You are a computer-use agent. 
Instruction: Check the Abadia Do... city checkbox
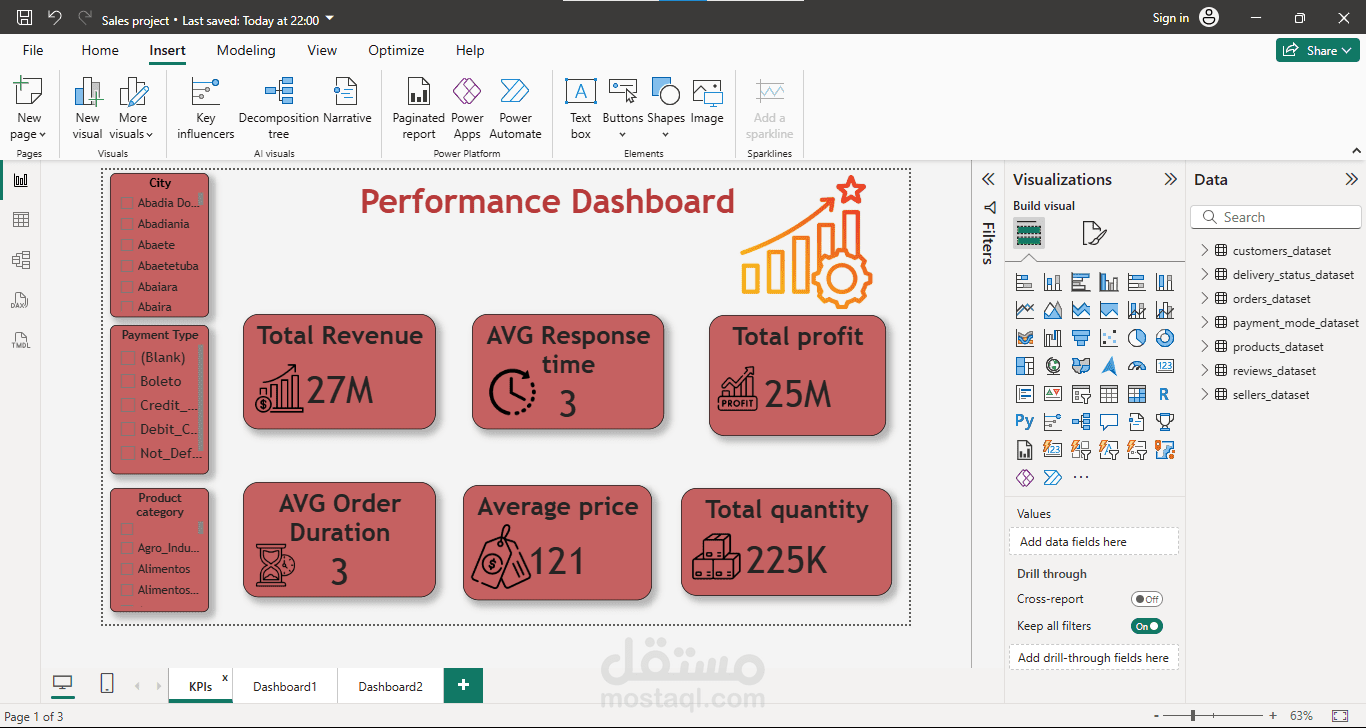(x=127, y=203)
